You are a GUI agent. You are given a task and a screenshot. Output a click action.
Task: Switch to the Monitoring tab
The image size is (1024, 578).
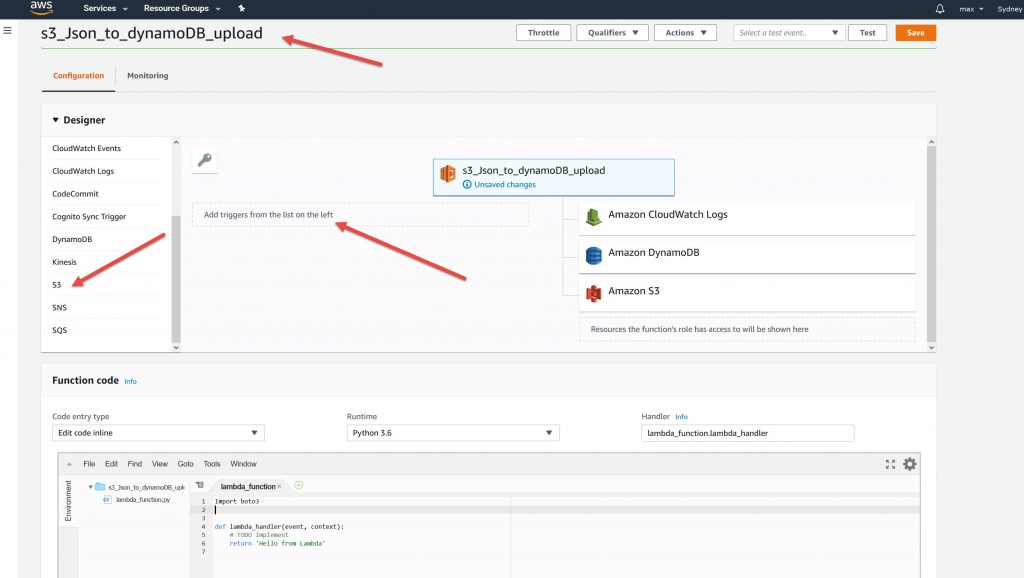(147, 76)
